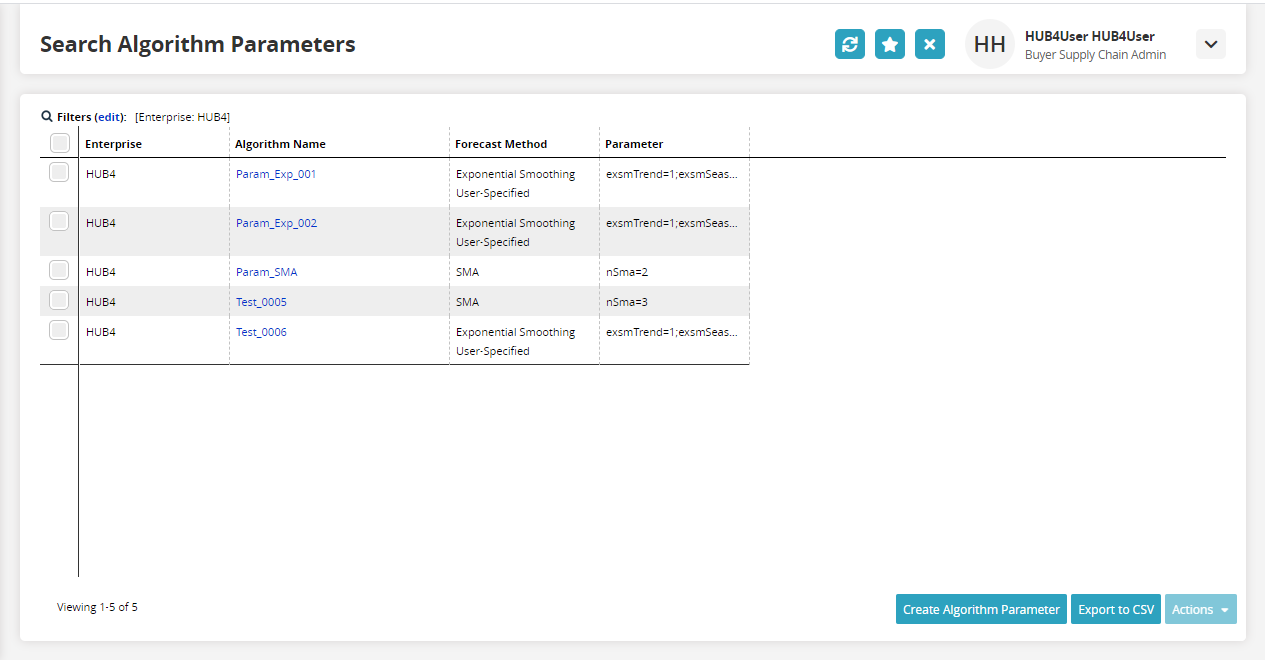Click the refresh icon in header

[x=850, y=44]
